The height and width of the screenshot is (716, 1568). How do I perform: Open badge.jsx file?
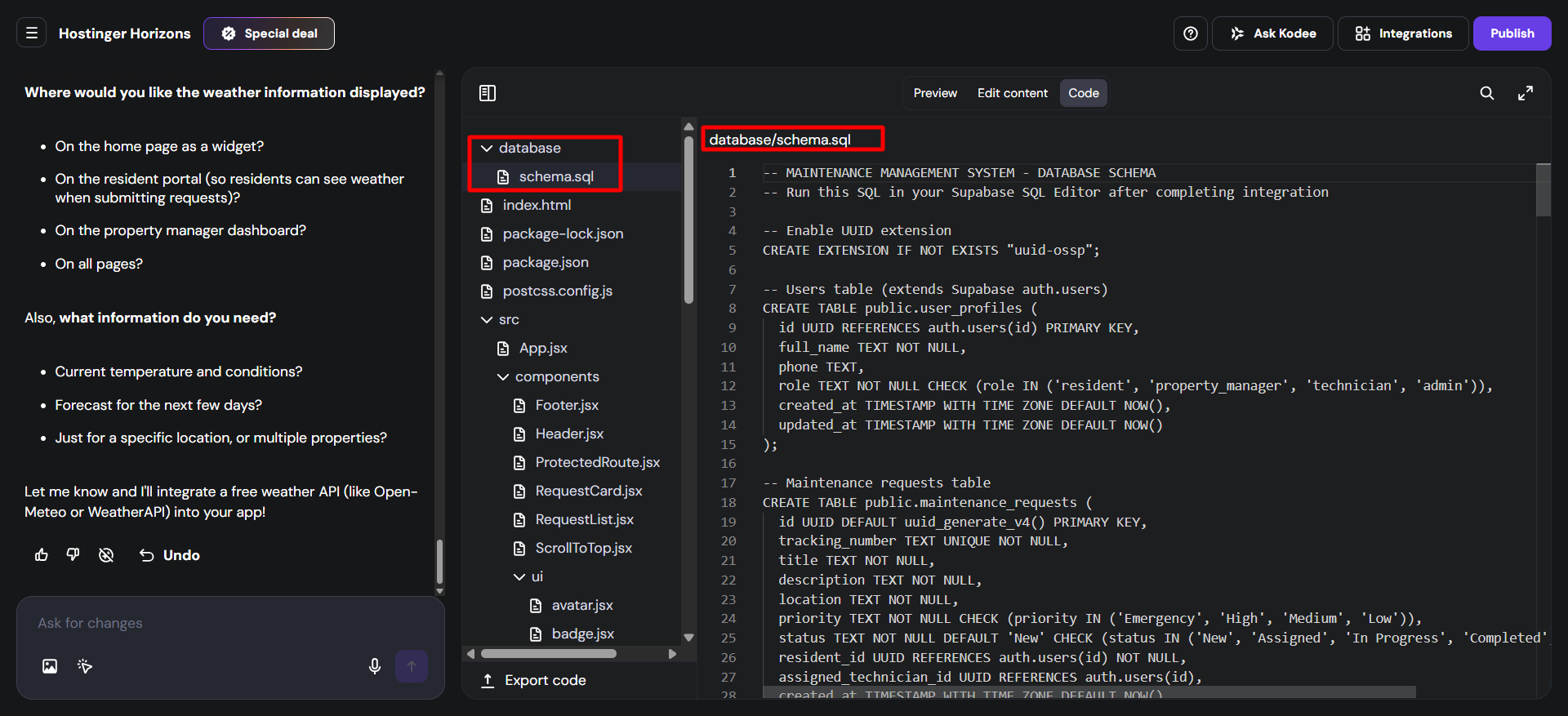[x=582, y=634]
